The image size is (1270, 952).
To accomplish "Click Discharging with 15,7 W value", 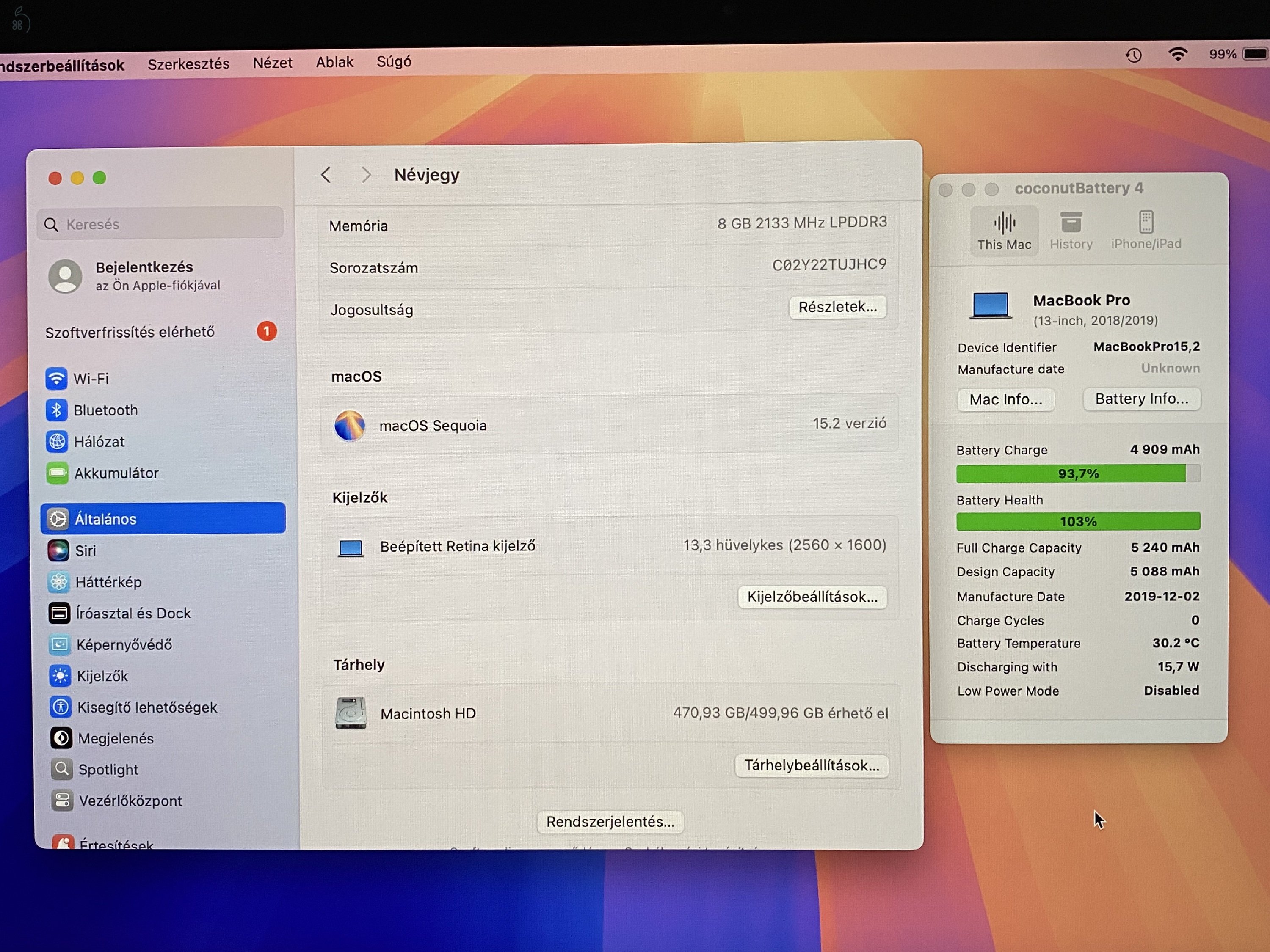I will [1178, 667].
